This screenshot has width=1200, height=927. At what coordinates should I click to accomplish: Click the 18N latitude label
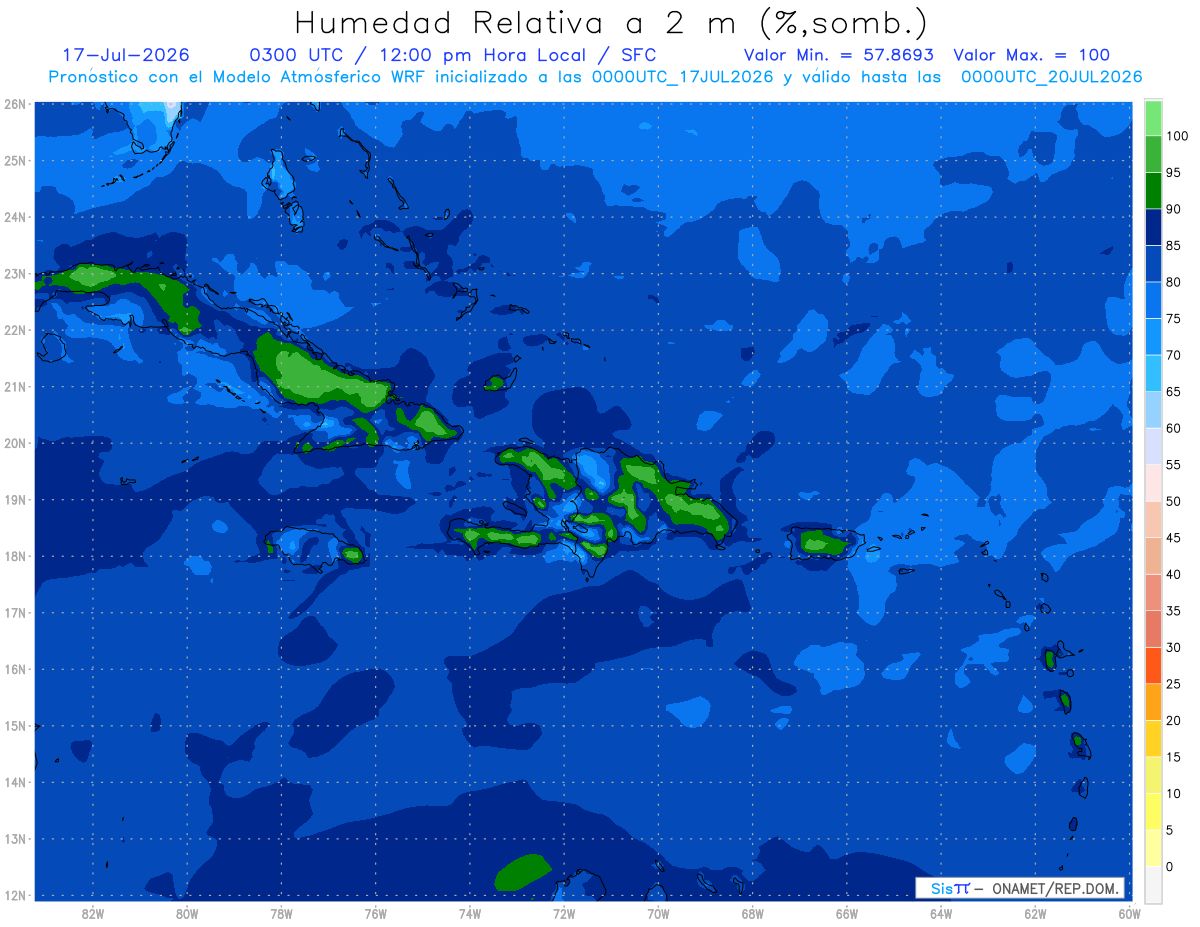tap(14, 556)
